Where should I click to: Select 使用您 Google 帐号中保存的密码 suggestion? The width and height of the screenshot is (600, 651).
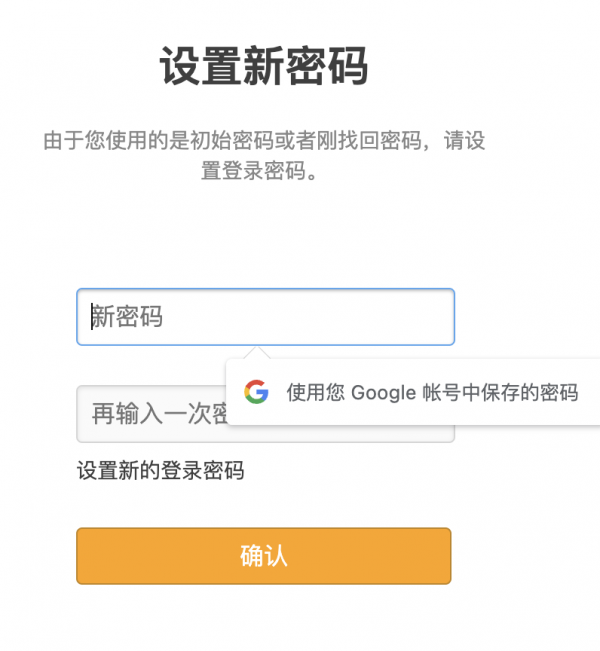click(413, 392)
